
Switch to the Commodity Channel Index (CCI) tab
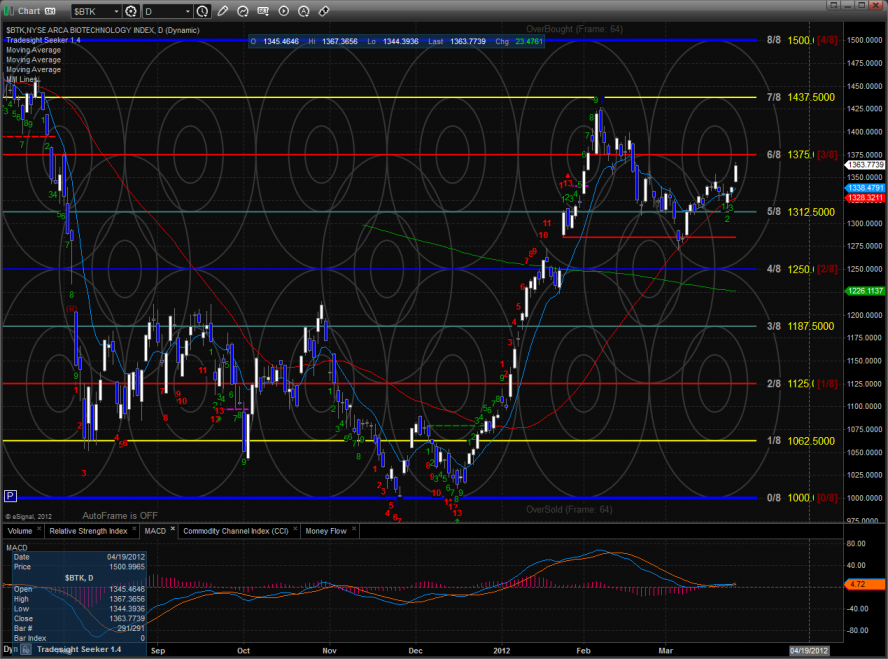point(237,531)
